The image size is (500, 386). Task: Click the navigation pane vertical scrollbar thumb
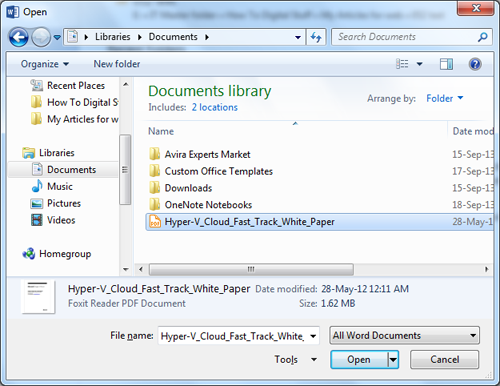pyautogui.click(x=125, y=170)
